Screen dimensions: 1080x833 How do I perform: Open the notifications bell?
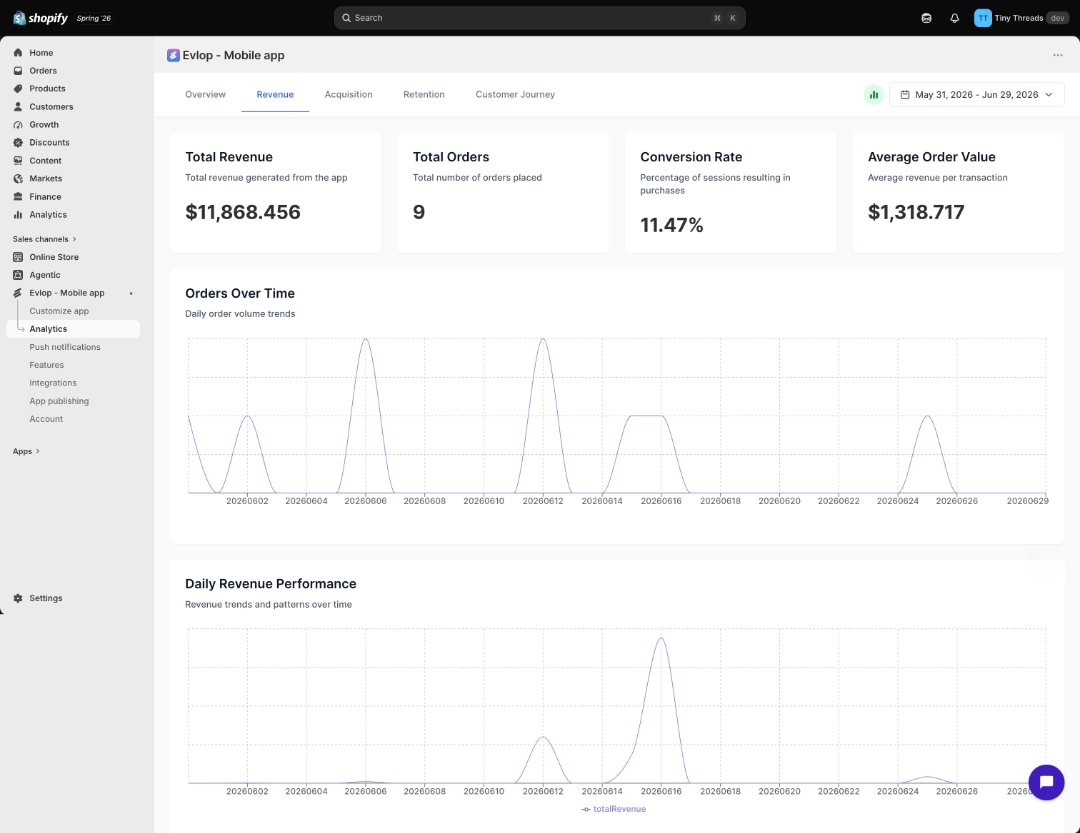(954, 18)
